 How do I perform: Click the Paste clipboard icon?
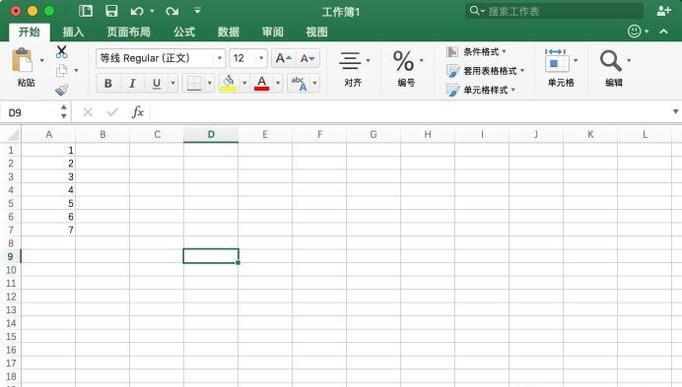click(22, 60)
